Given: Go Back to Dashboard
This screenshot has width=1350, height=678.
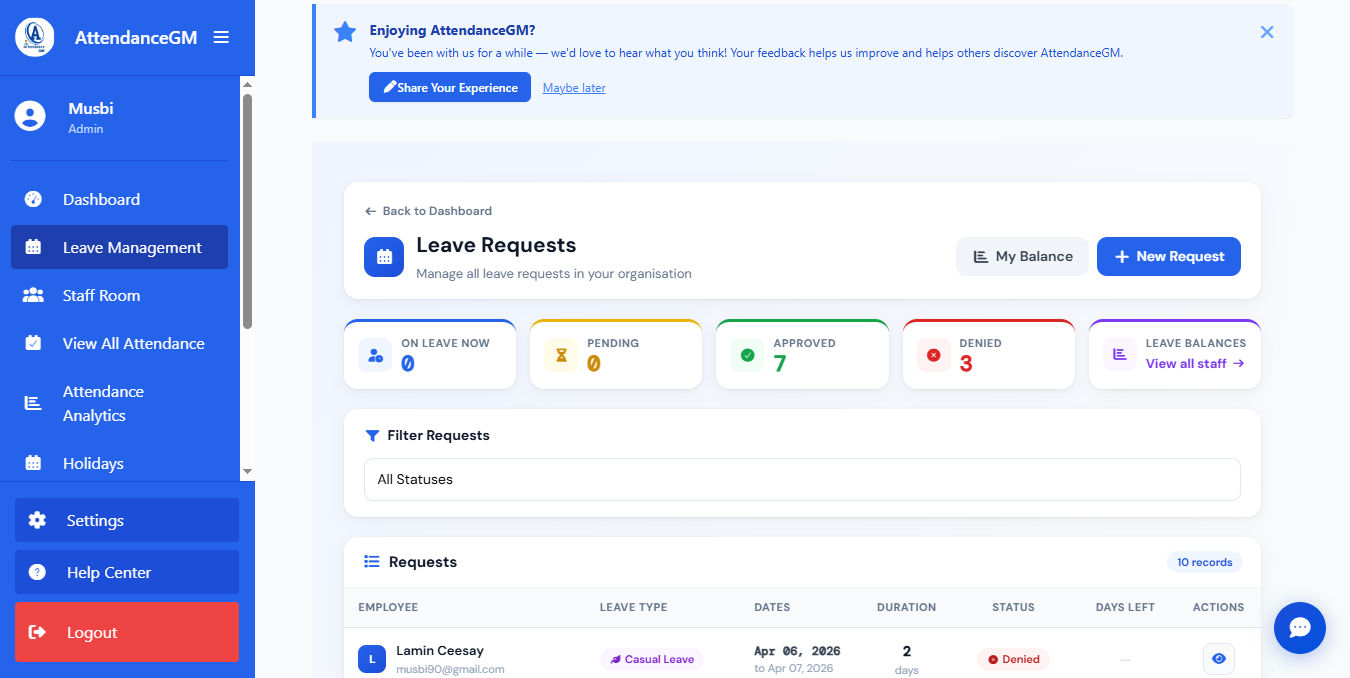Looking at the screenshot, I should click(x=428, y=211).
